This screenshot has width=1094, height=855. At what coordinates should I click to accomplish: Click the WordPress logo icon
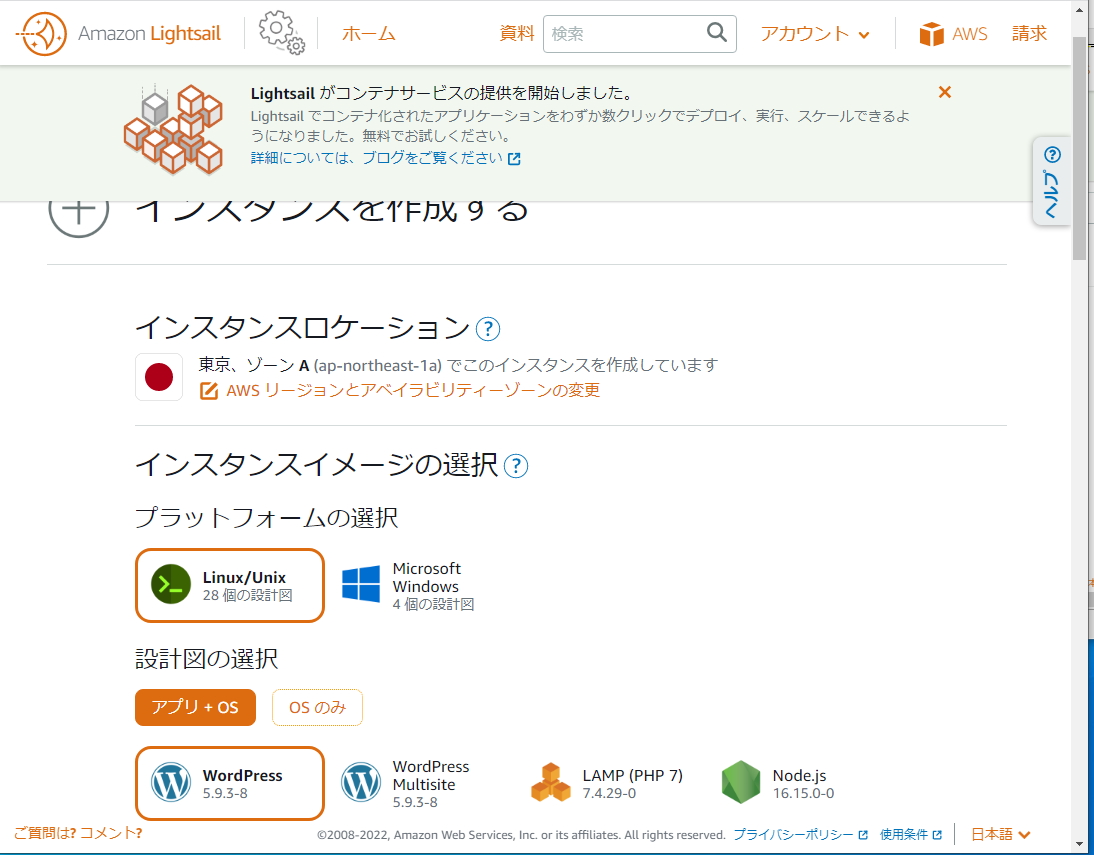coord(171,782)
